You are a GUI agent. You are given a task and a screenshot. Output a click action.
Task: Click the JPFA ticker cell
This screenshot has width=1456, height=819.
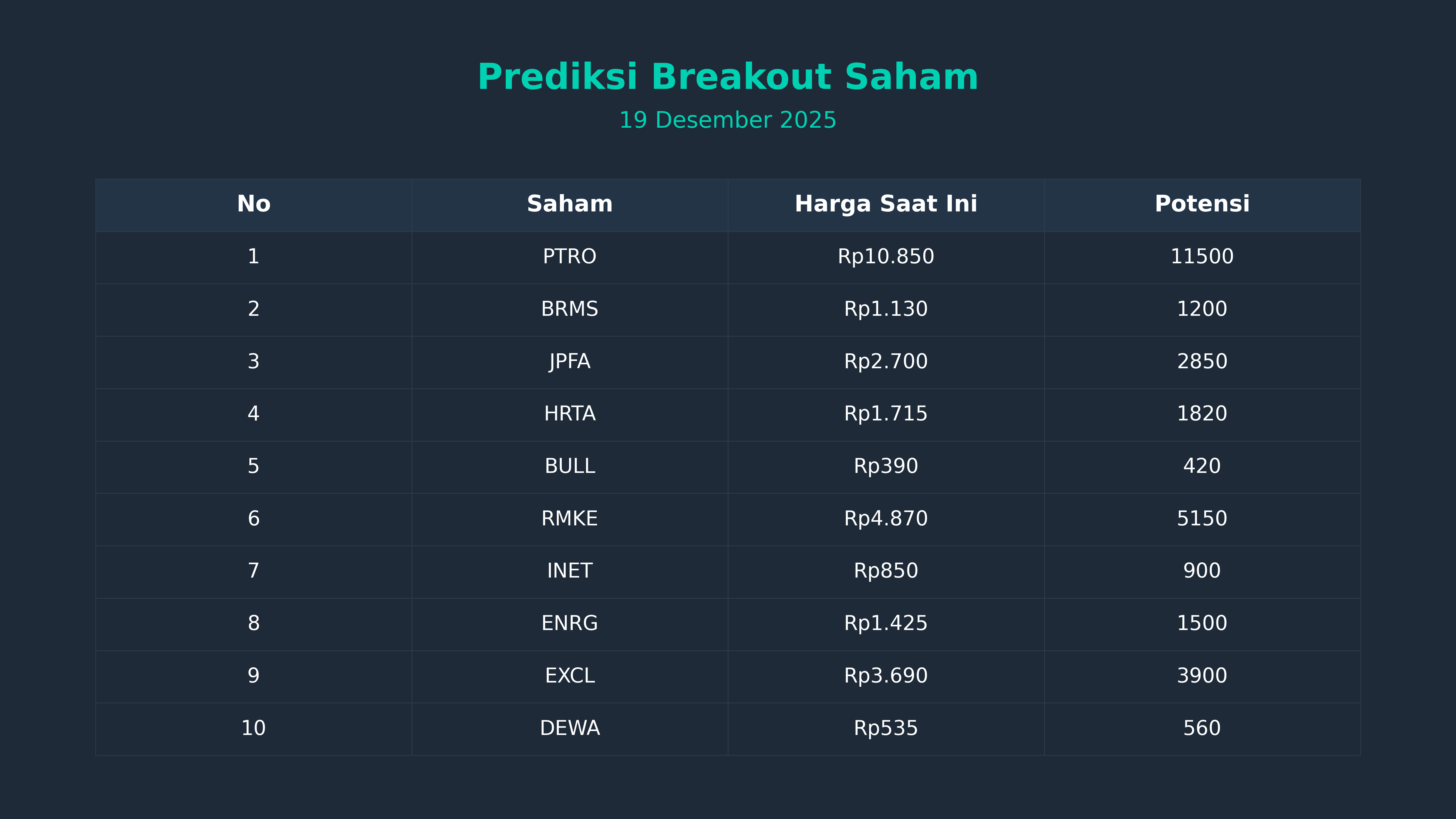570,361
